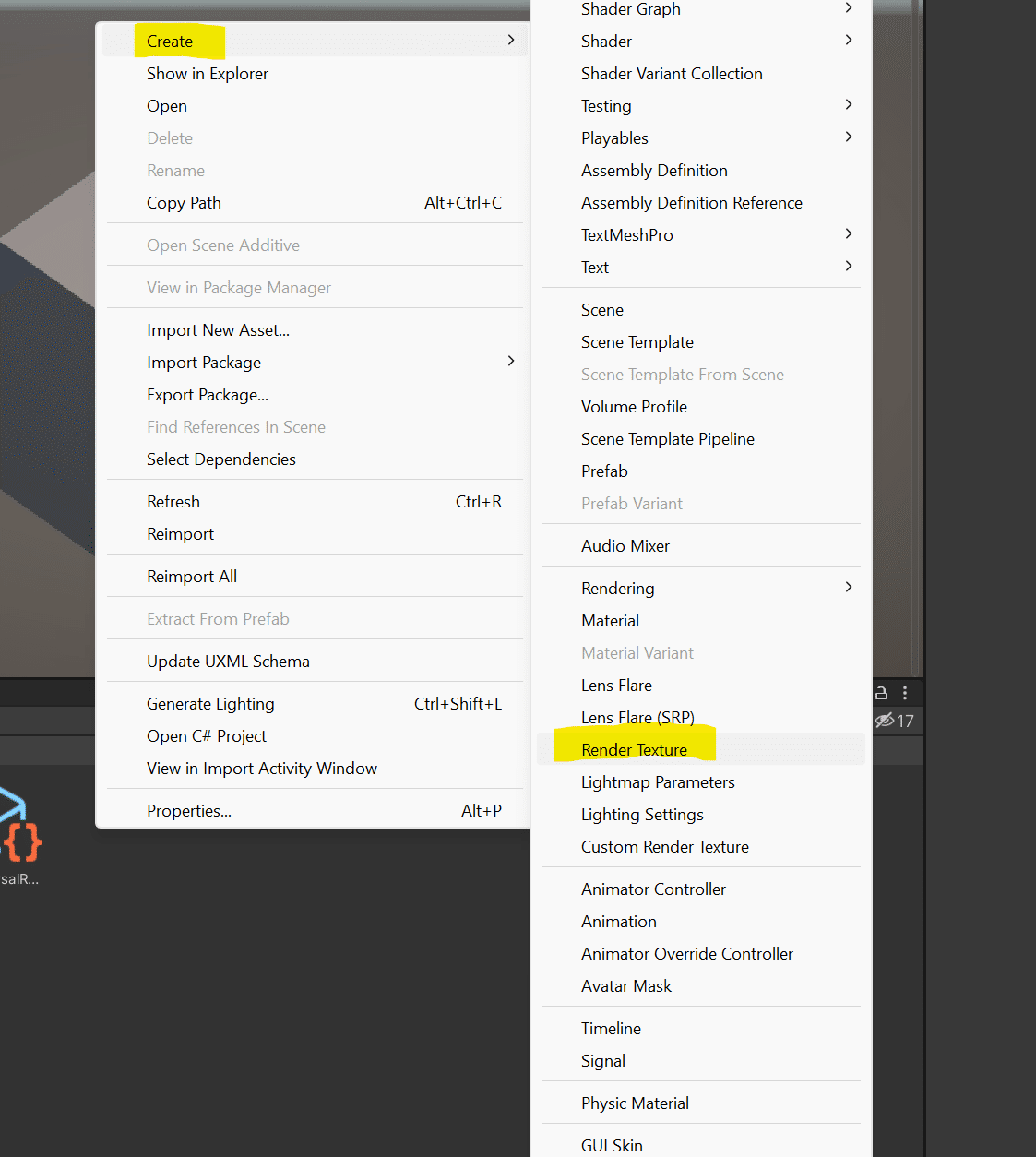Open Properties... from the context menu
Viewport: 1036px width, 1157px height.
tap(315, 811)
